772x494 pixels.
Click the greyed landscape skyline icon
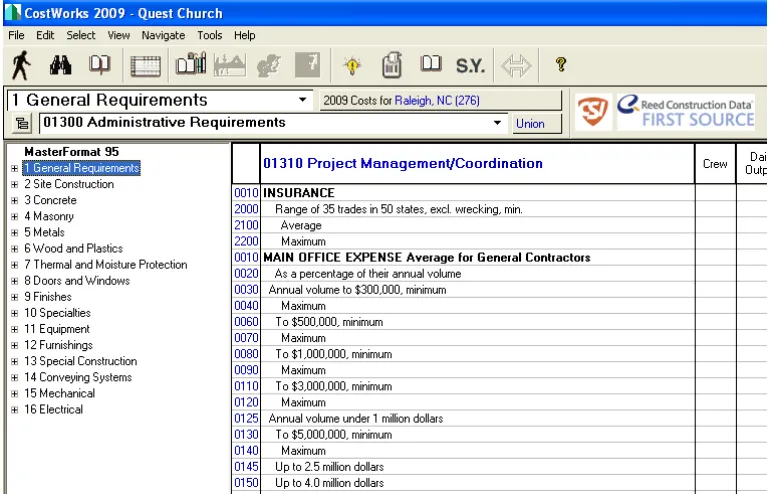[x=229, y=65]
